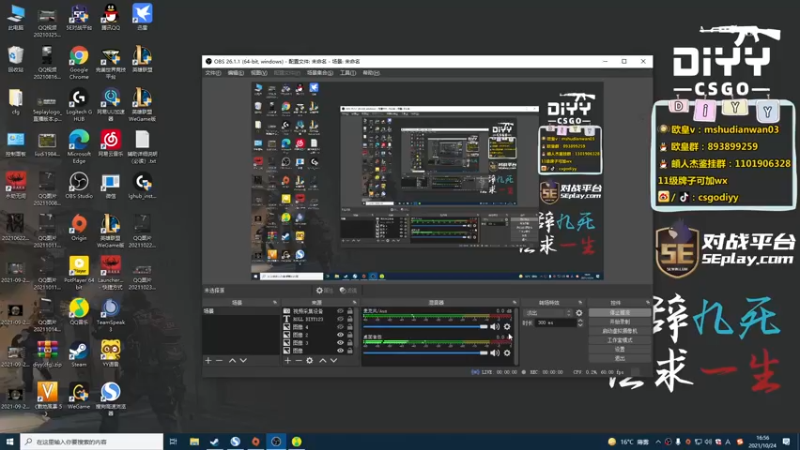Open the Google Chrome desktop shortcut
This screenshot has width=800, height=450.
click(79, 61)
